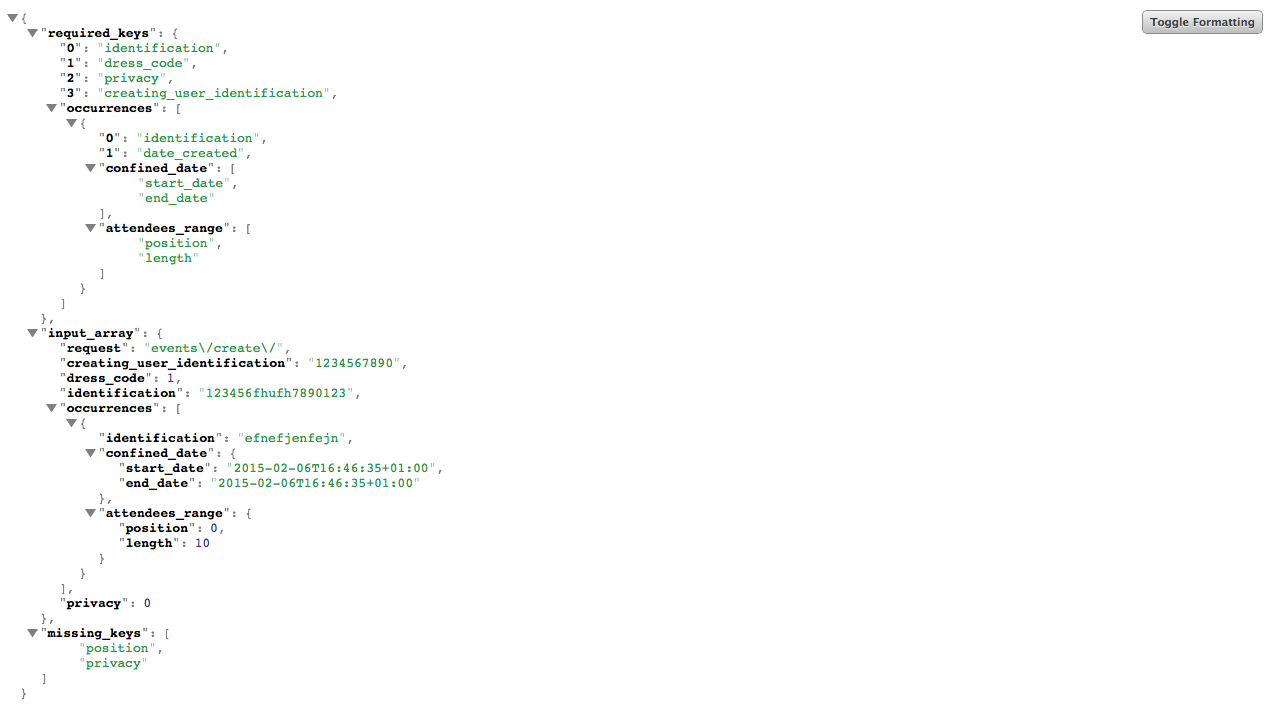
Task: Click the 123456fhufh7890123 identification value
Action: coord(276,393)
